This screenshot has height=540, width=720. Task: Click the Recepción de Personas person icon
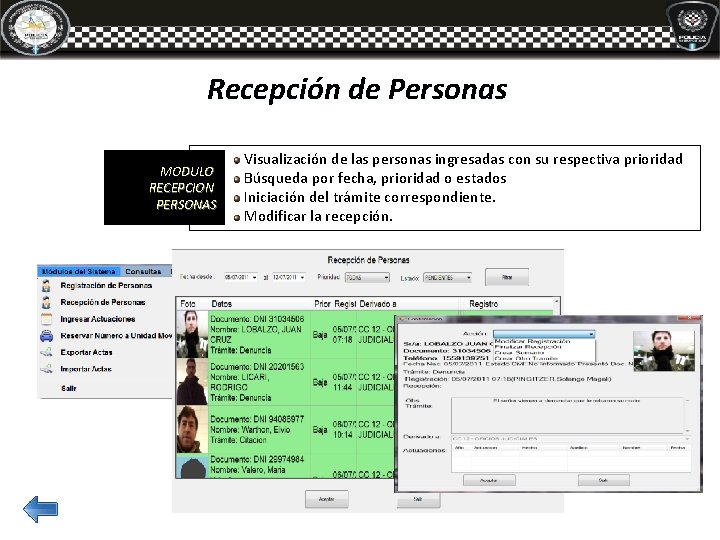(x=46, y=302)
